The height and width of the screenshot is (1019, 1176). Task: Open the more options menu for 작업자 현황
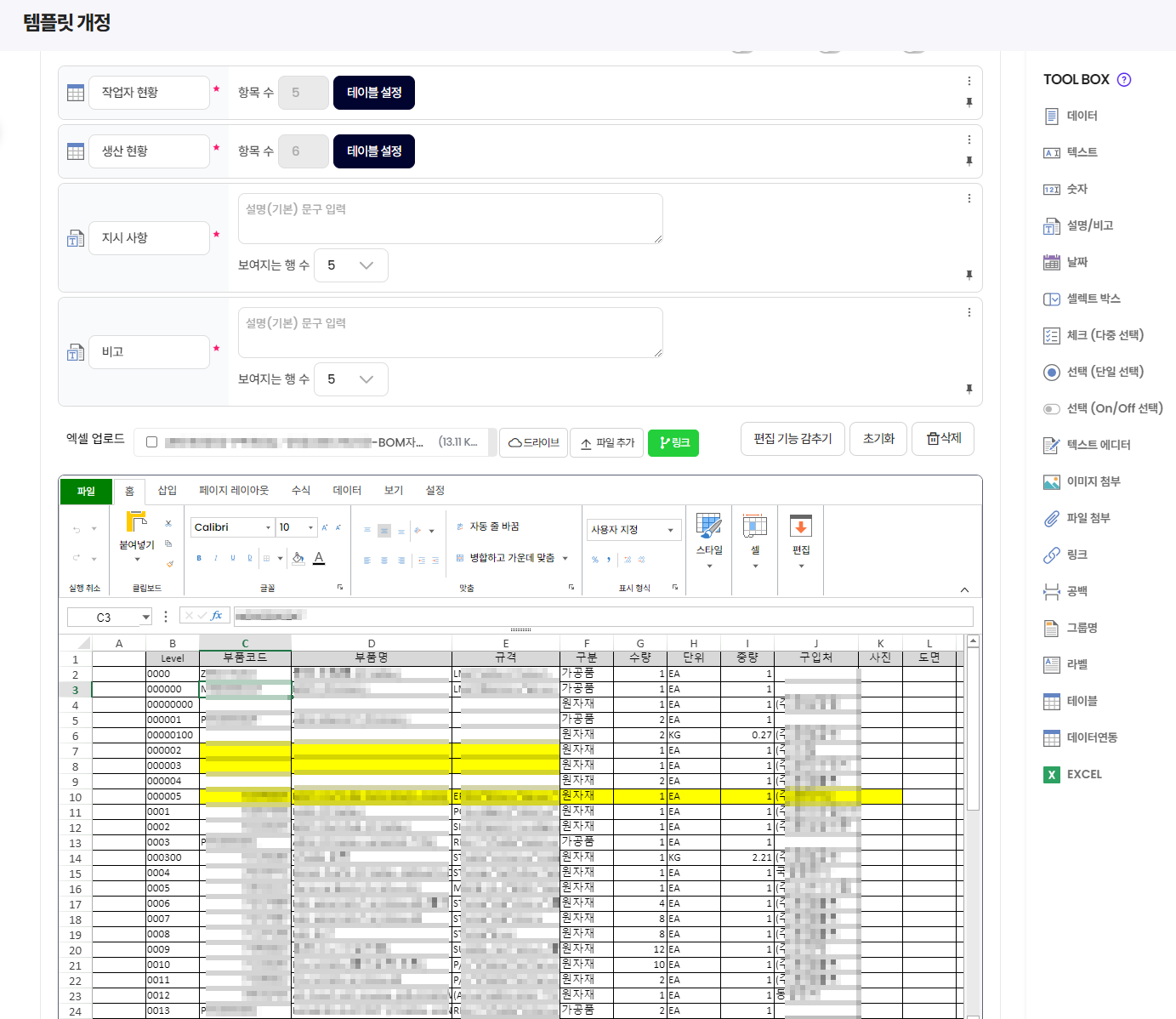point(969,81)
